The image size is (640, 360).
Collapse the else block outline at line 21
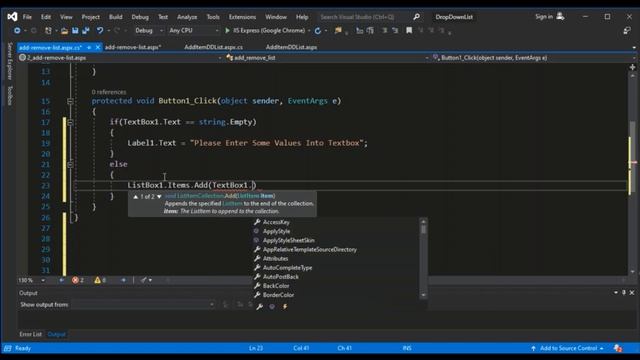pyautogui.click(x=70, y=164)
